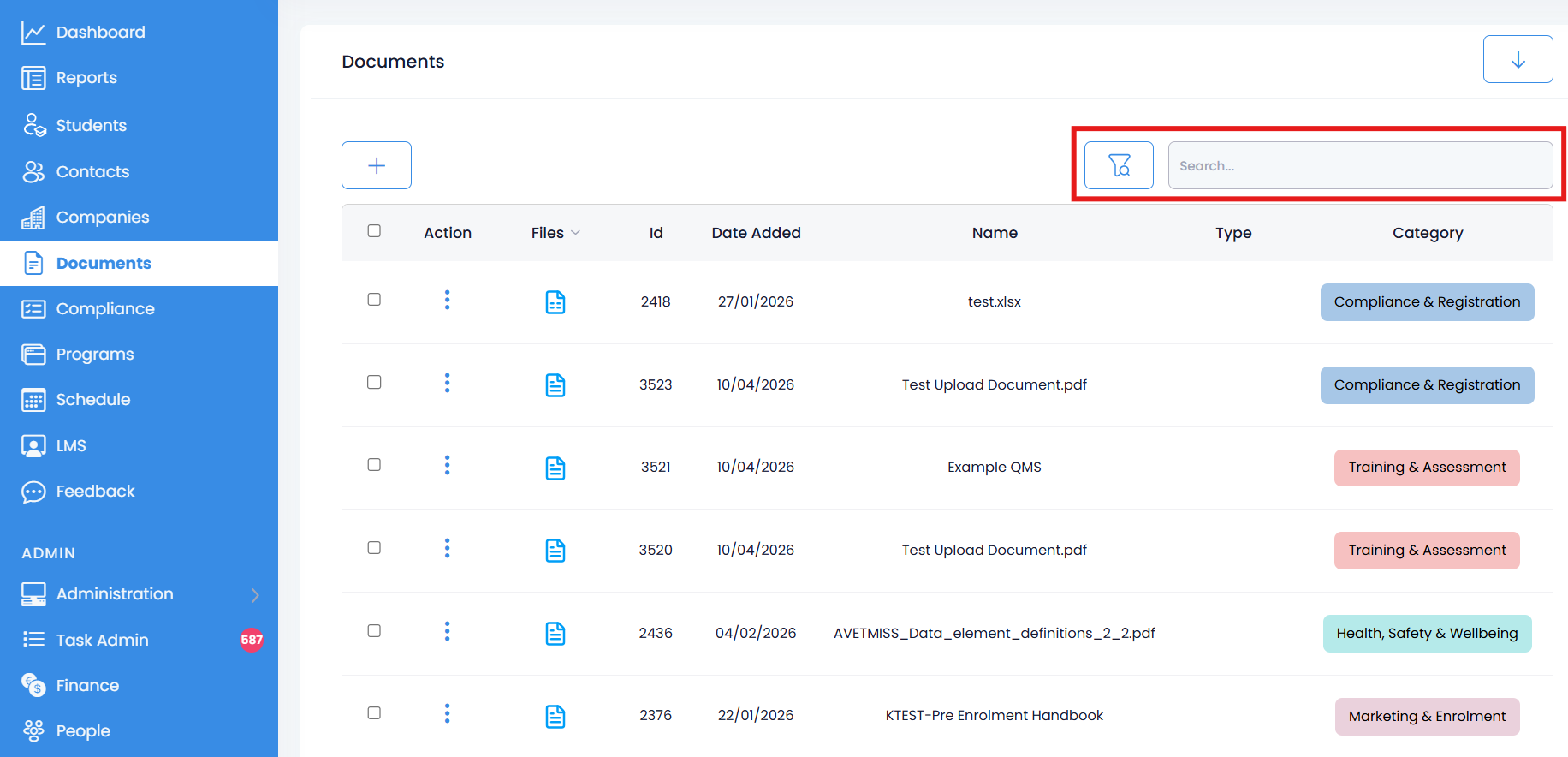Screen dimensions: 1568x757
Task: Click three-dot menu for document 2436
Action: 447,631
